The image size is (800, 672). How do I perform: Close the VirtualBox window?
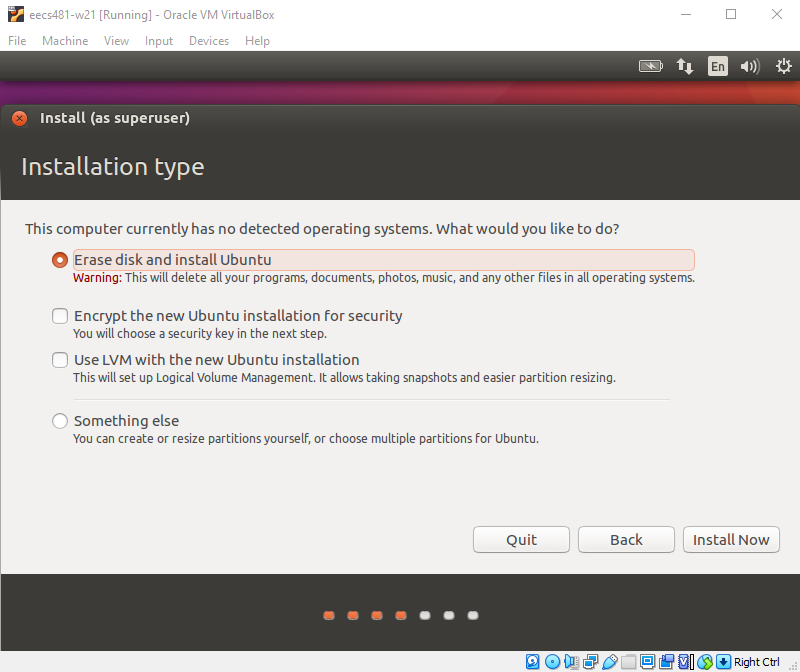(777, 14)
